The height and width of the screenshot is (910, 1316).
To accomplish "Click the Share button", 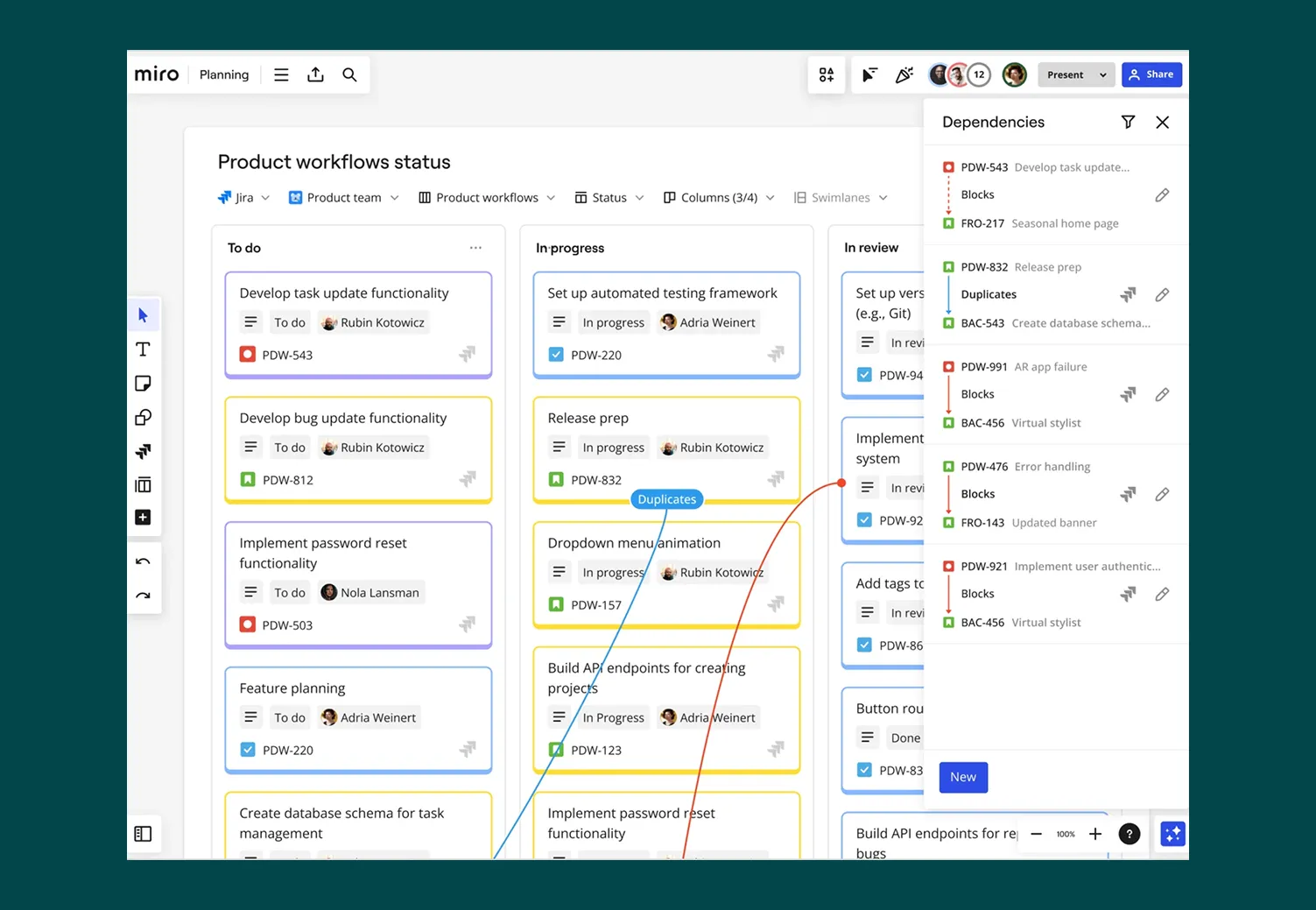I will (1151, 75).
